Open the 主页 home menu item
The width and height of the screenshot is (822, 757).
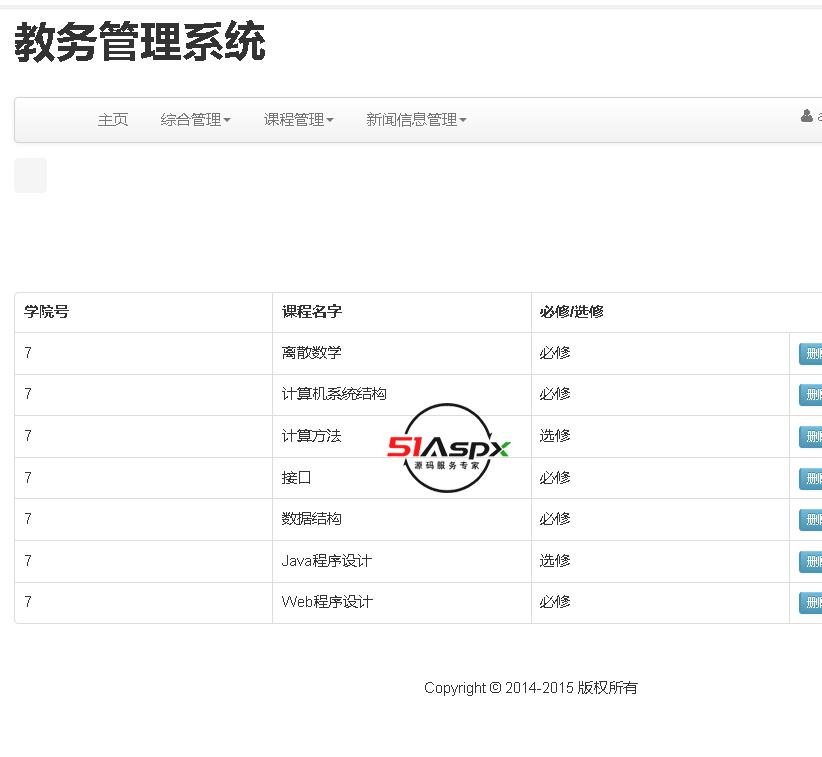pos(113,120)
